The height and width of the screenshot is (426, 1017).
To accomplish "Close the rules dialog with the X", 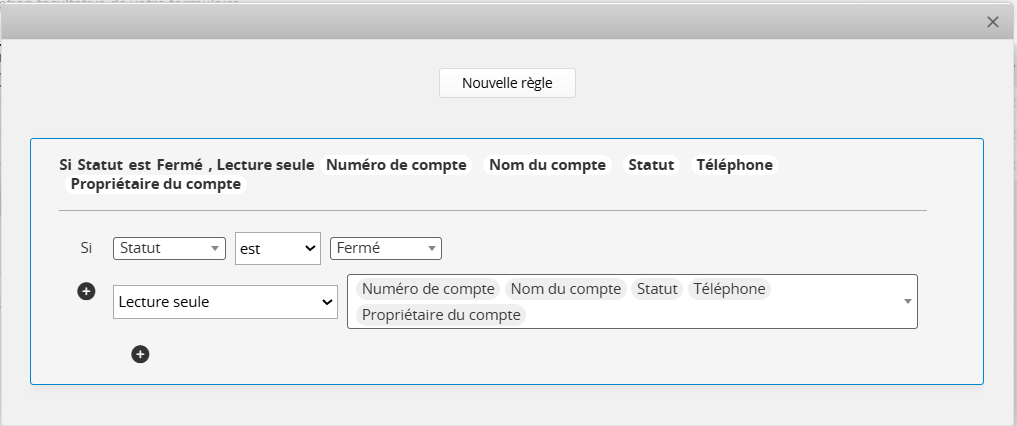I will (x=992, y=22).
